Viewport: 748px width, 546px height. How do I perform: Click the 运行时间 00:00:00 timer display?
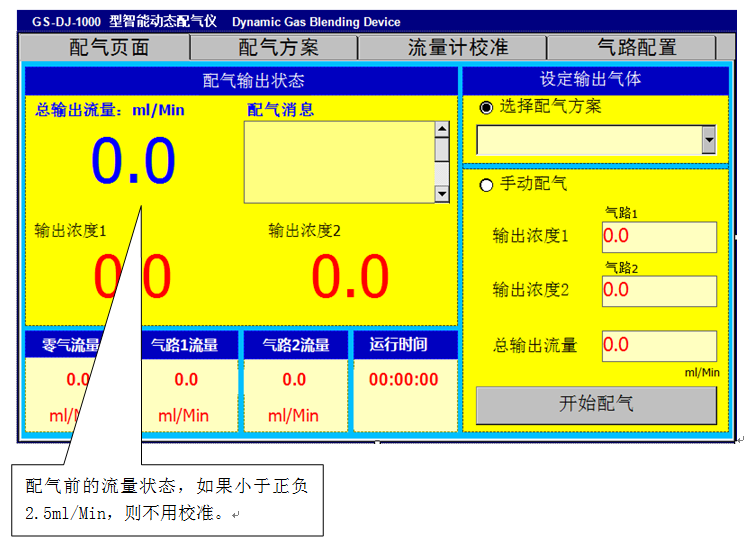tap(403, 380)
